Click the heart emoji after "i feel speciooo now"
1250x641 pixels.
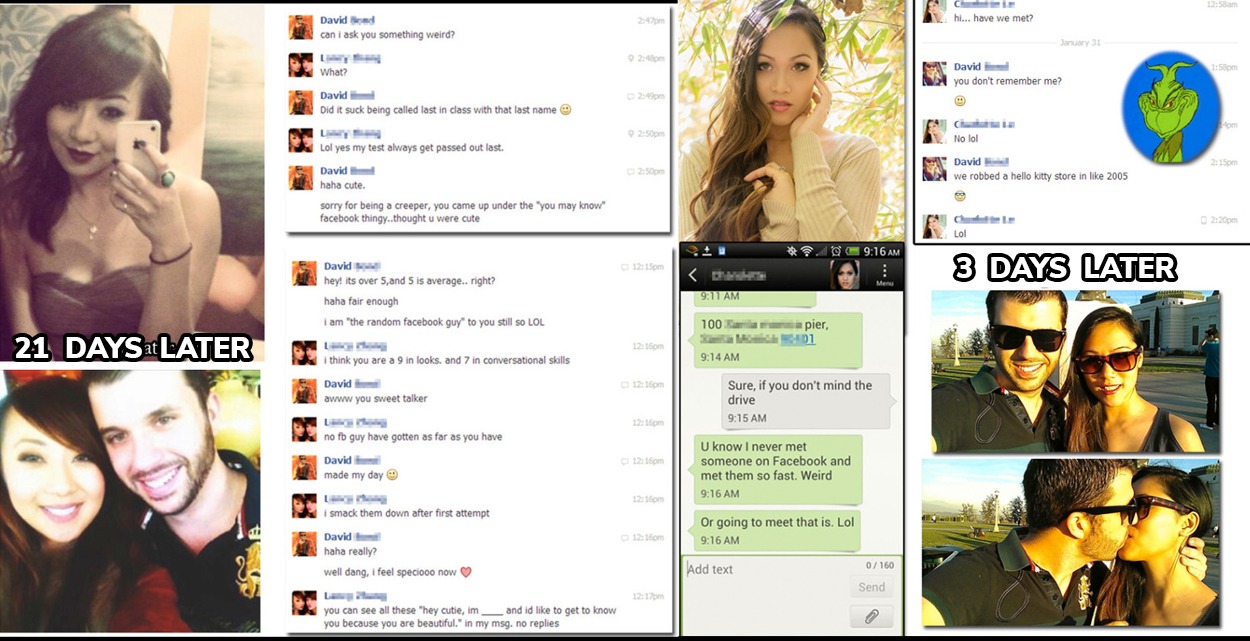465,573
